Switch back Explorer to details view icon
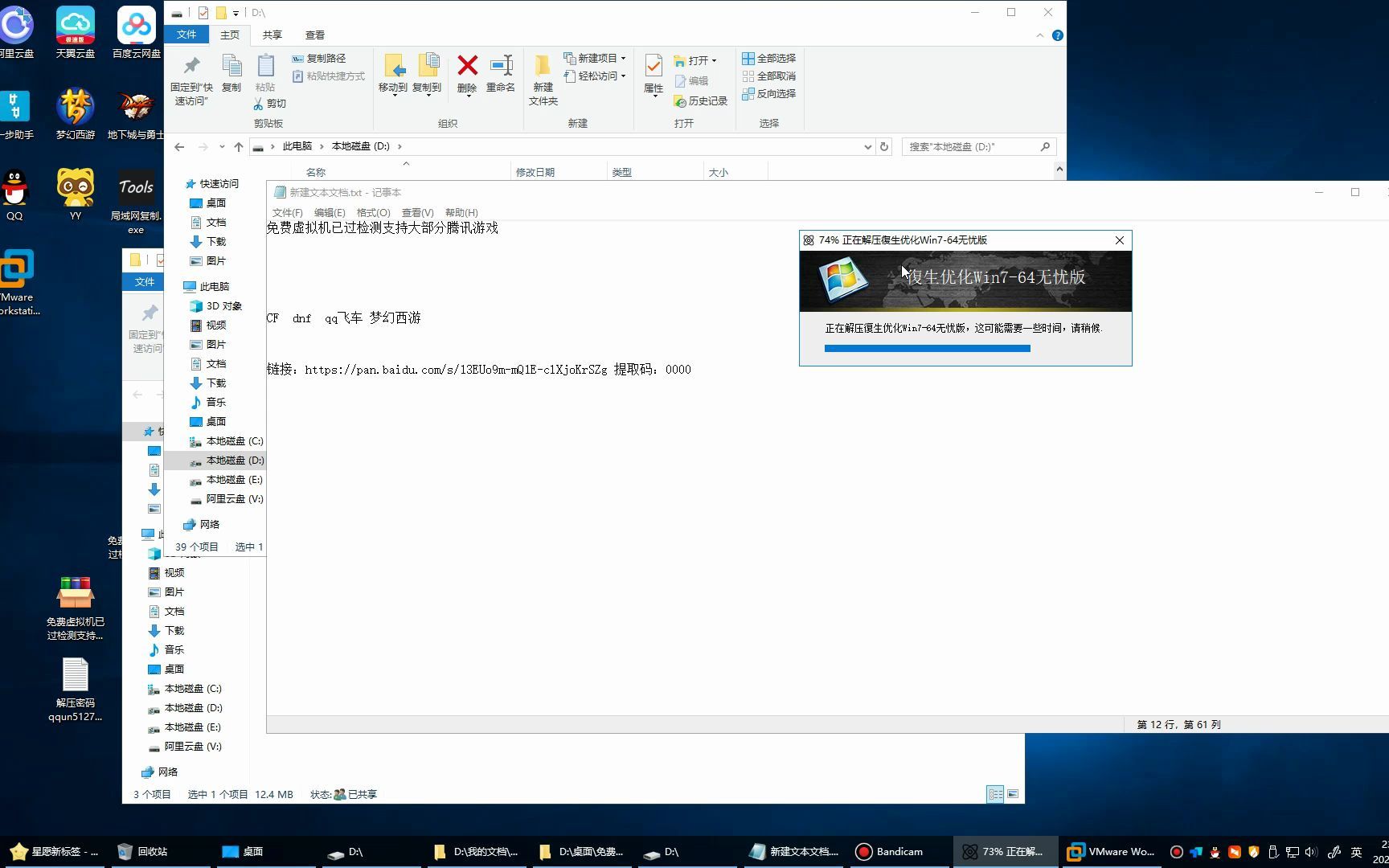This screenshot has height=868, width=1389. click(995, 794)
